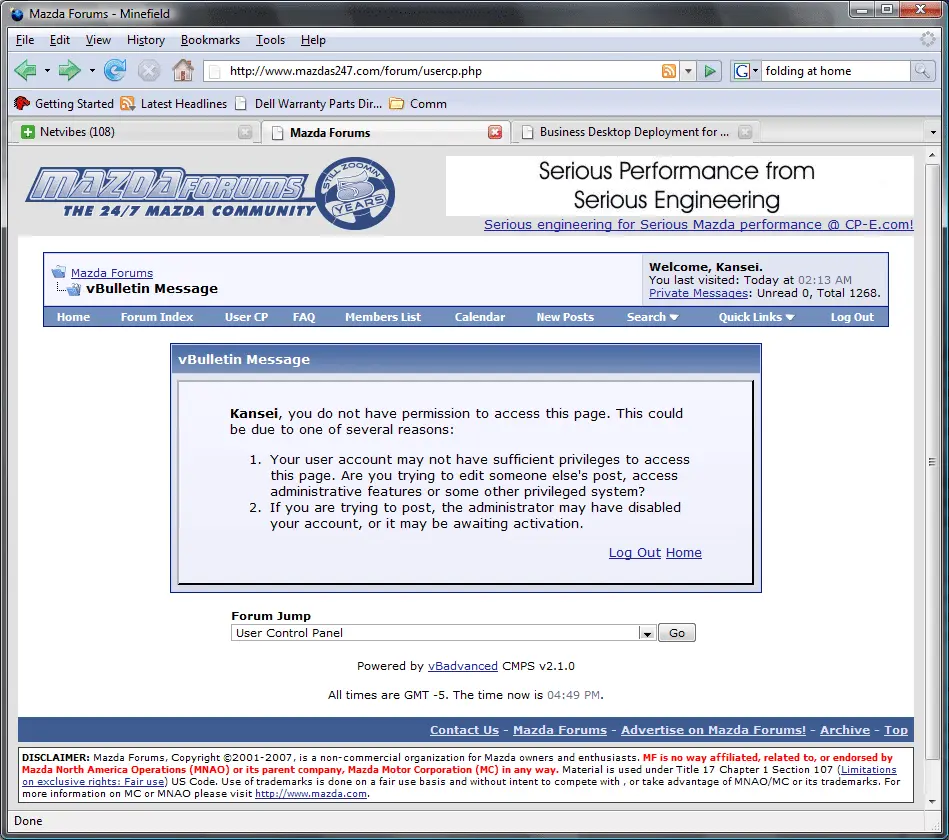Click the Google search engine icon

[741, 71]
